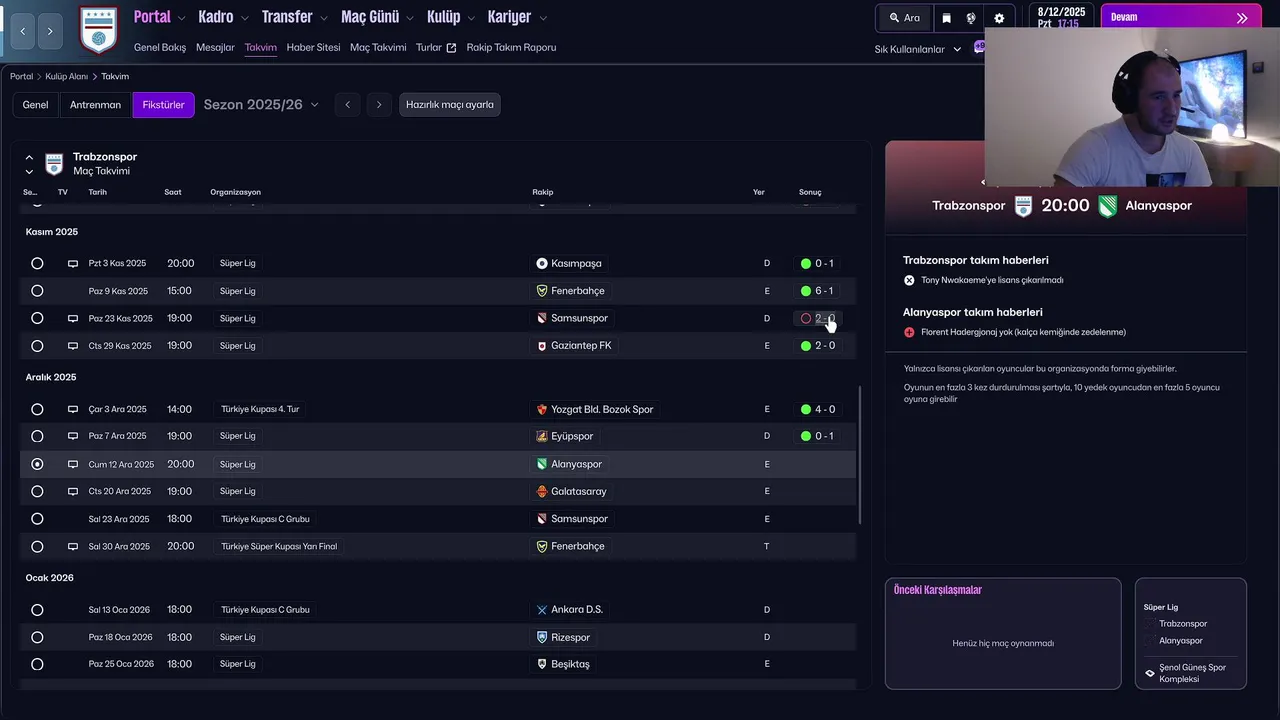
Task: Select radio button for Alanyaspor match
Action: click(37, 464)
